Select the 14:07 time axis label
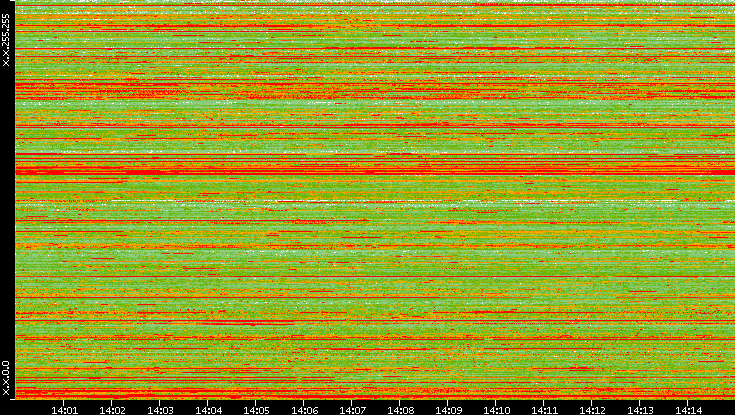The width and height of the screenshot is (735, 415). coord(352,410)
